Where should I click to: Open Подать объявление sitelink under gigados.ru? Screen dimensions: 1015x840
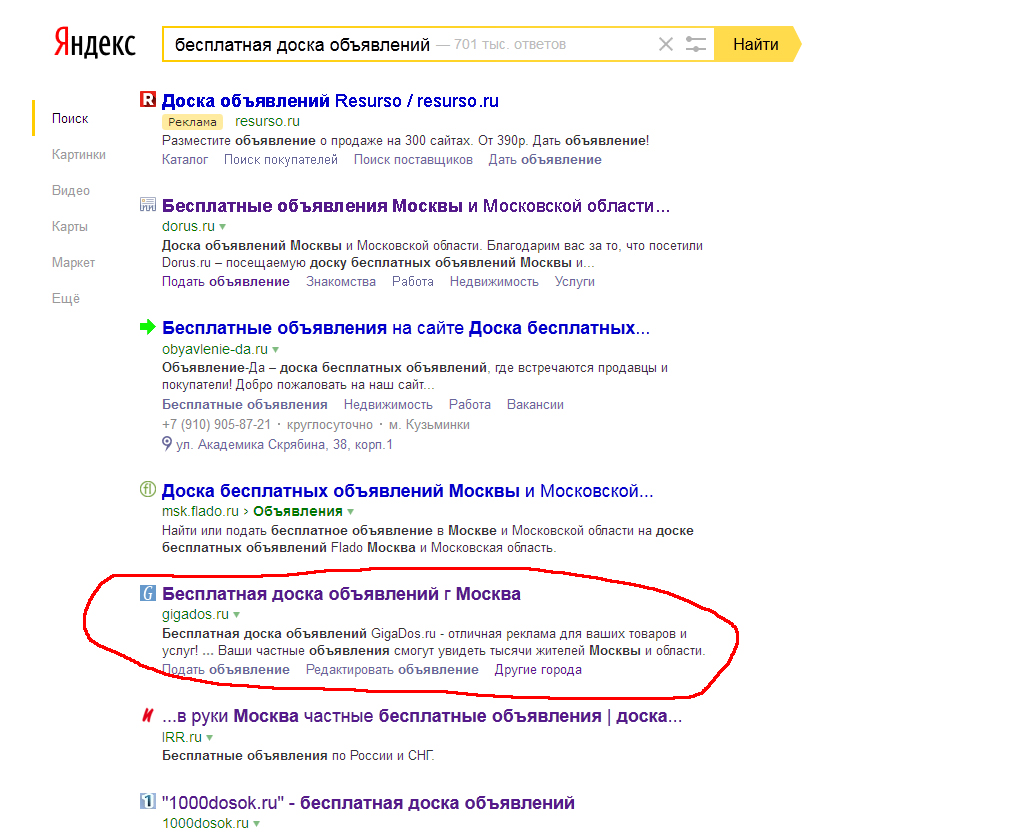coord(226,670)
